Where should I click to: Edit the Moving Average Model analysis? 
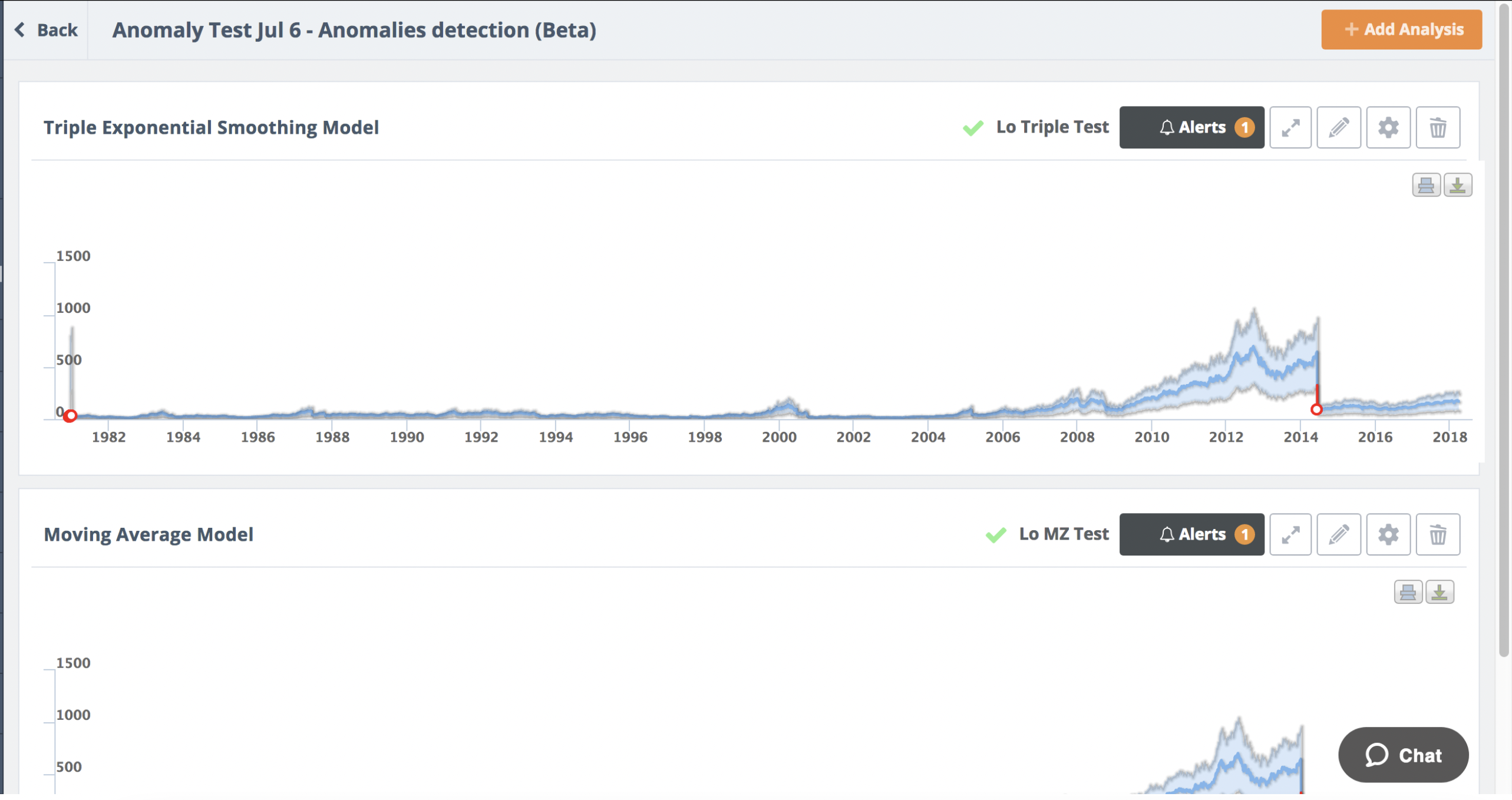pos(1338,534)
